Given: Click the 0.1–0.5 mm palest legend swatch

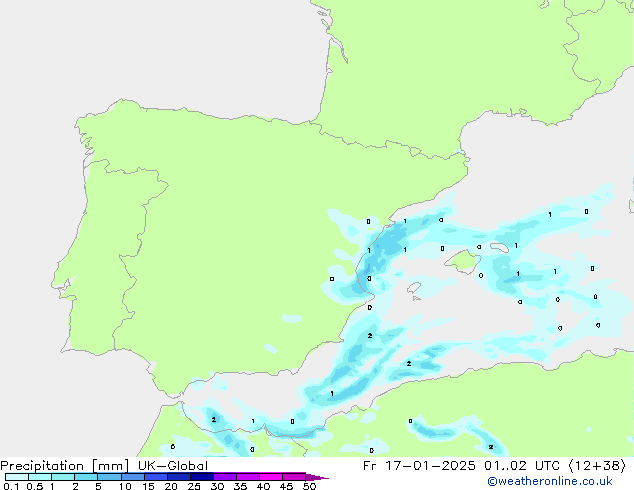Looking at the screenshot, I should (x=17, y=477).
